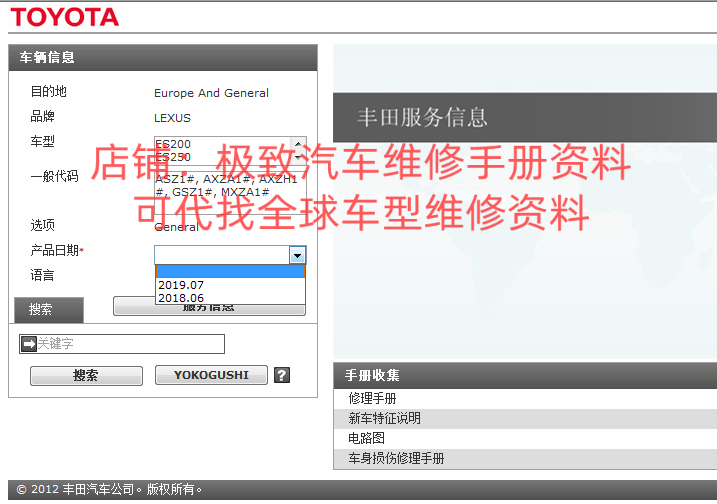Click the 手册收集 section header
The width and height of the screenshot is (717, 504).
point(525,375)
